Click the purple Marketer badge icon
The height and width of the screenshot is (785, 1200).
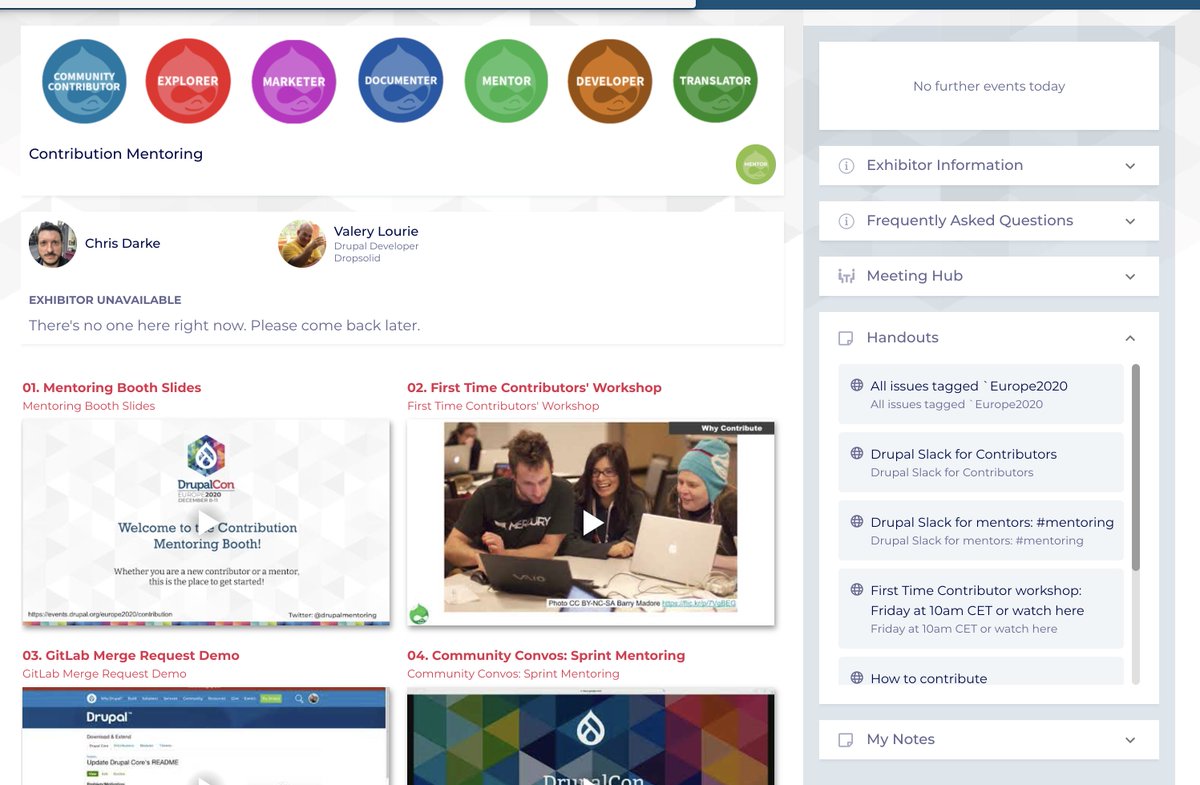(x=294, y=81)
